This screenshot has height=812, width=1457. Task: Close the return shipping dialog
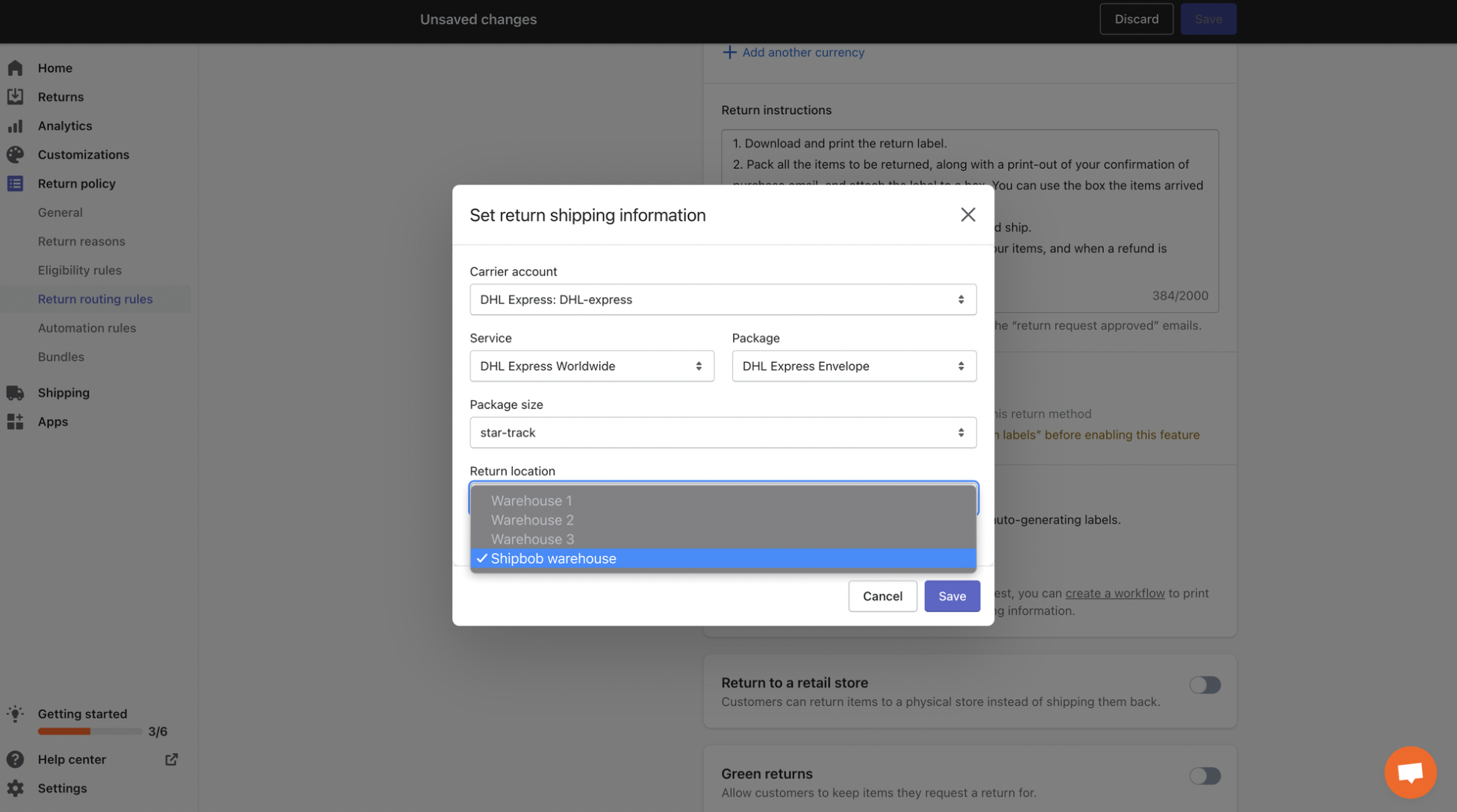967,215
